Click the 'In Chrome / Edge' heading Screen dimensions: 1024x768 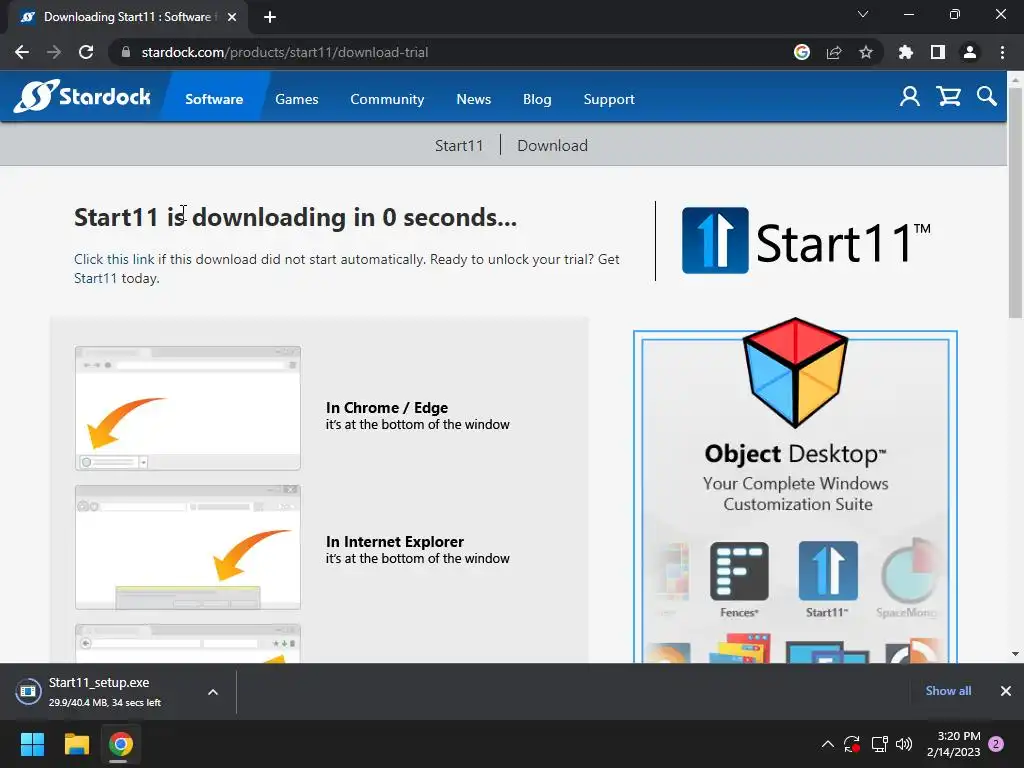(387, 408)
